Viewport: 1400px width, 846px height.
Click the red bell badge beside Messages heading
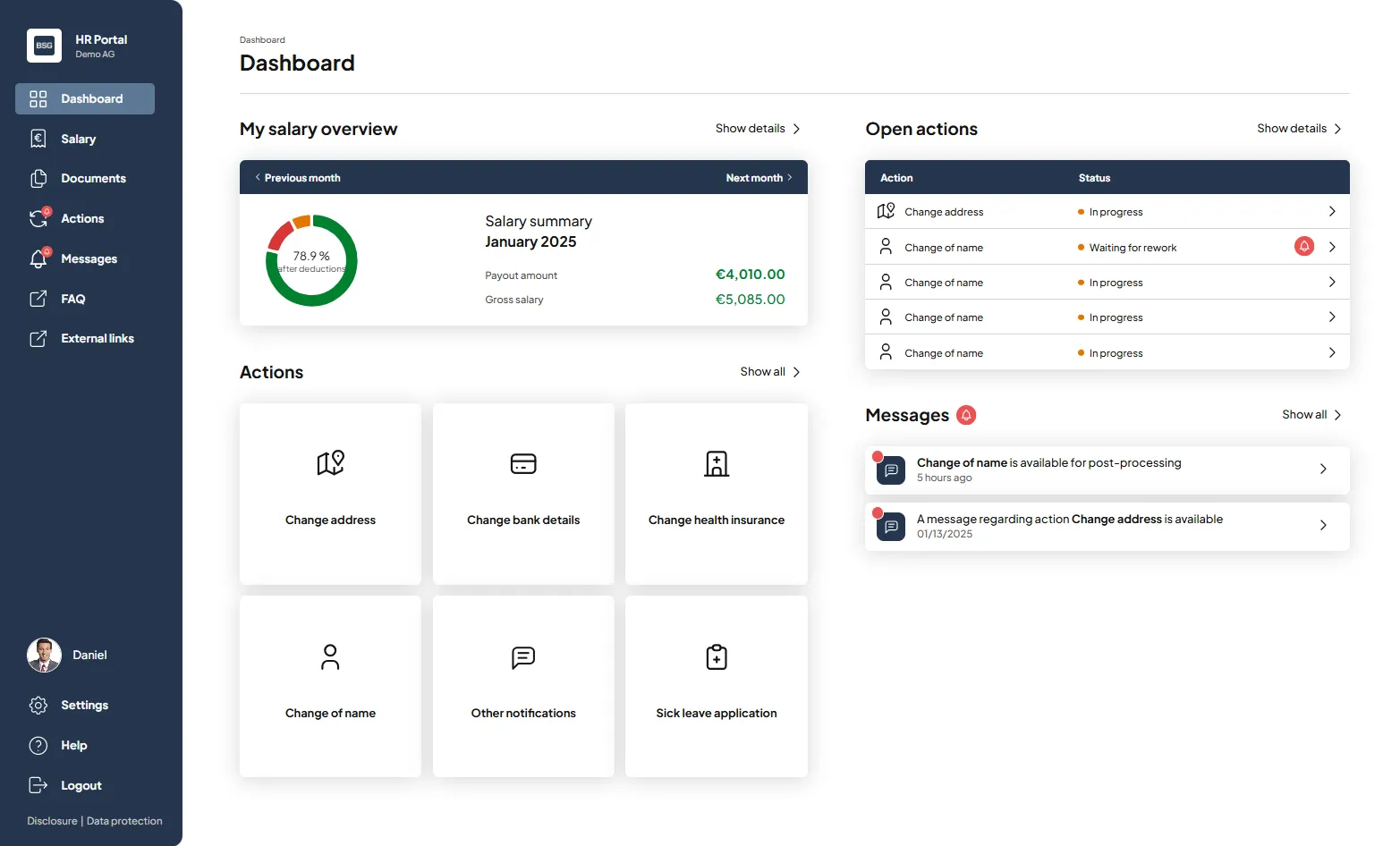click(966, 415)
